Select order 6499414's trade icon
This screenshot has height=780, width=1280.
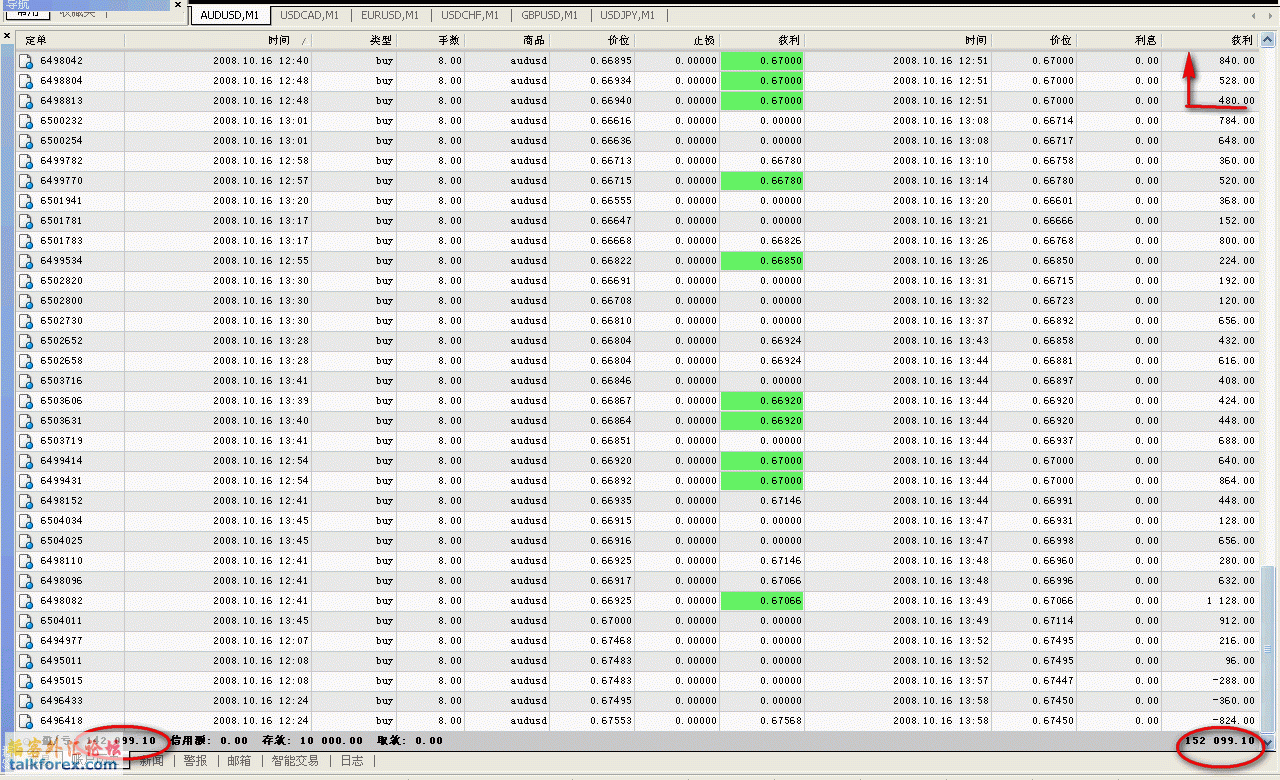pos(27,461)
